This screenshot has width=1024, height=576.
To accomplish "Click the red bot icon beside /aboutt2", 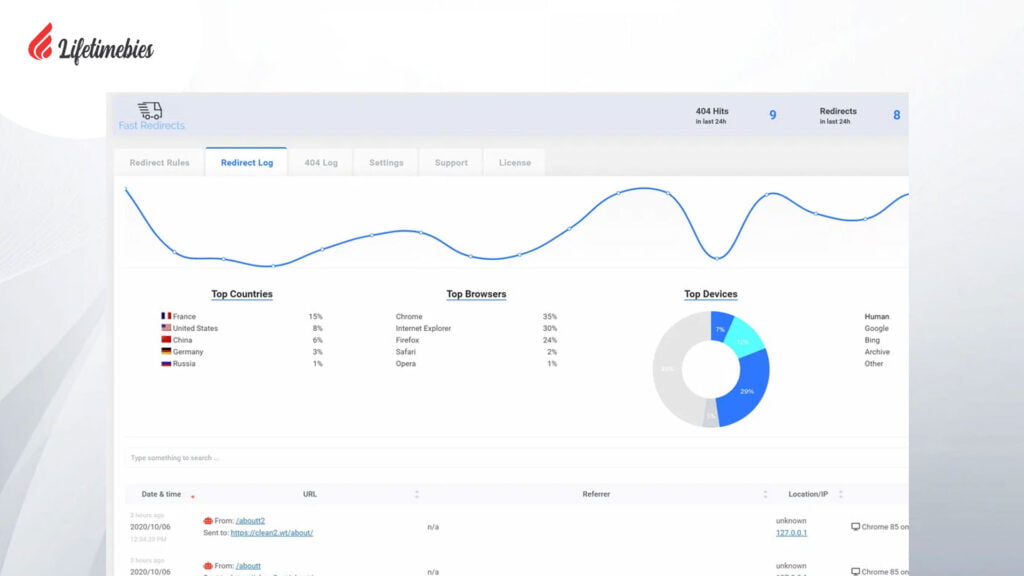I will [x=208, y=520].
